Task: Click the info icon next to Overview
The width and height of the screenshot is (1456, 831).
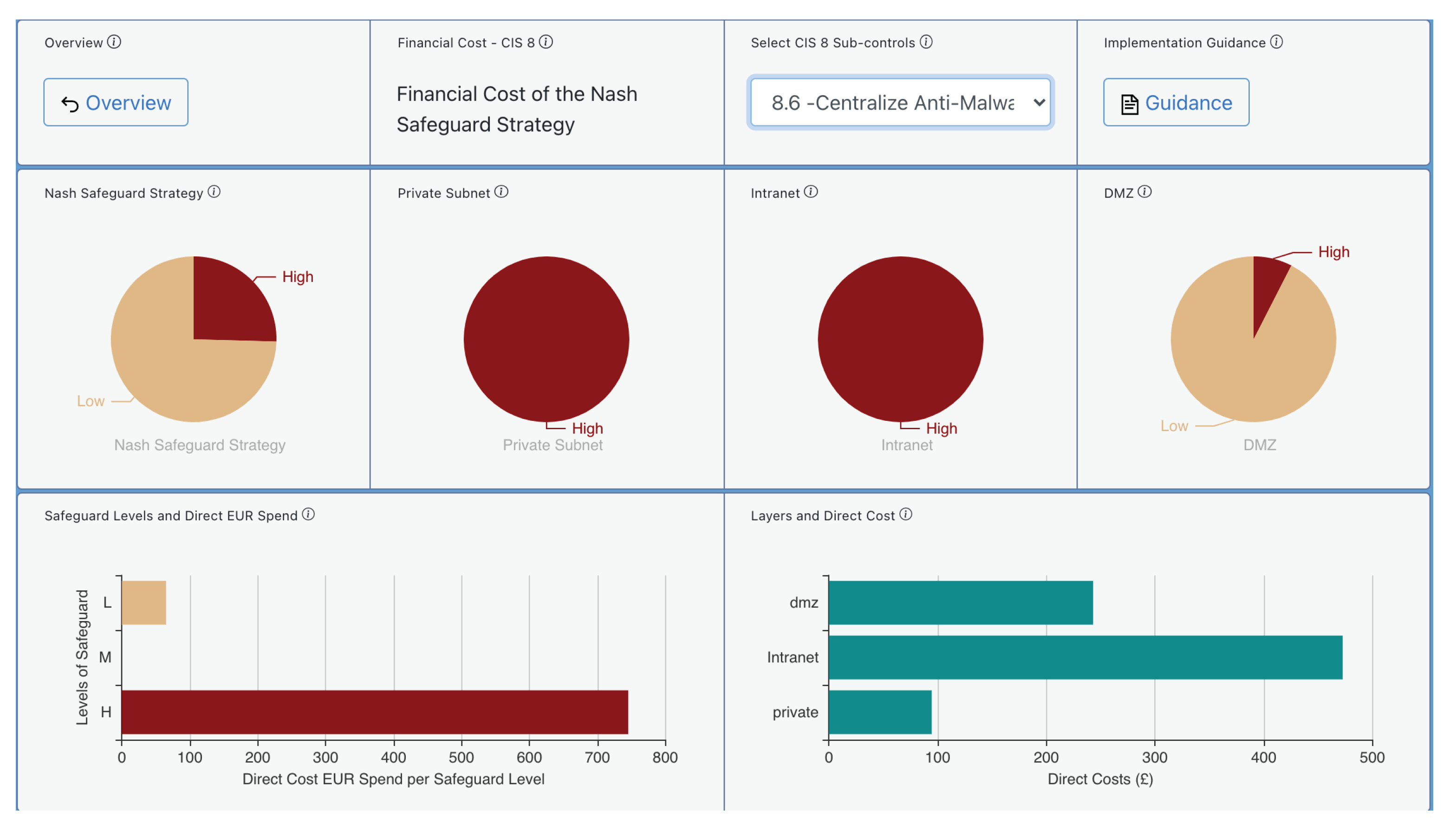Action: (114, 42)
